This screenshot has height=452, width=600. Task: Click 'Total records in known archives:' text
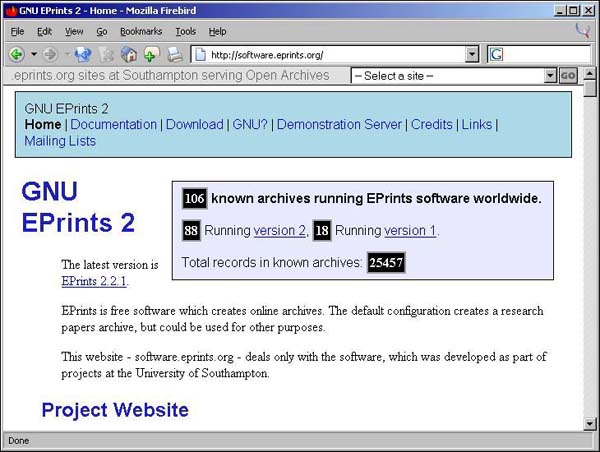(272, 263)
